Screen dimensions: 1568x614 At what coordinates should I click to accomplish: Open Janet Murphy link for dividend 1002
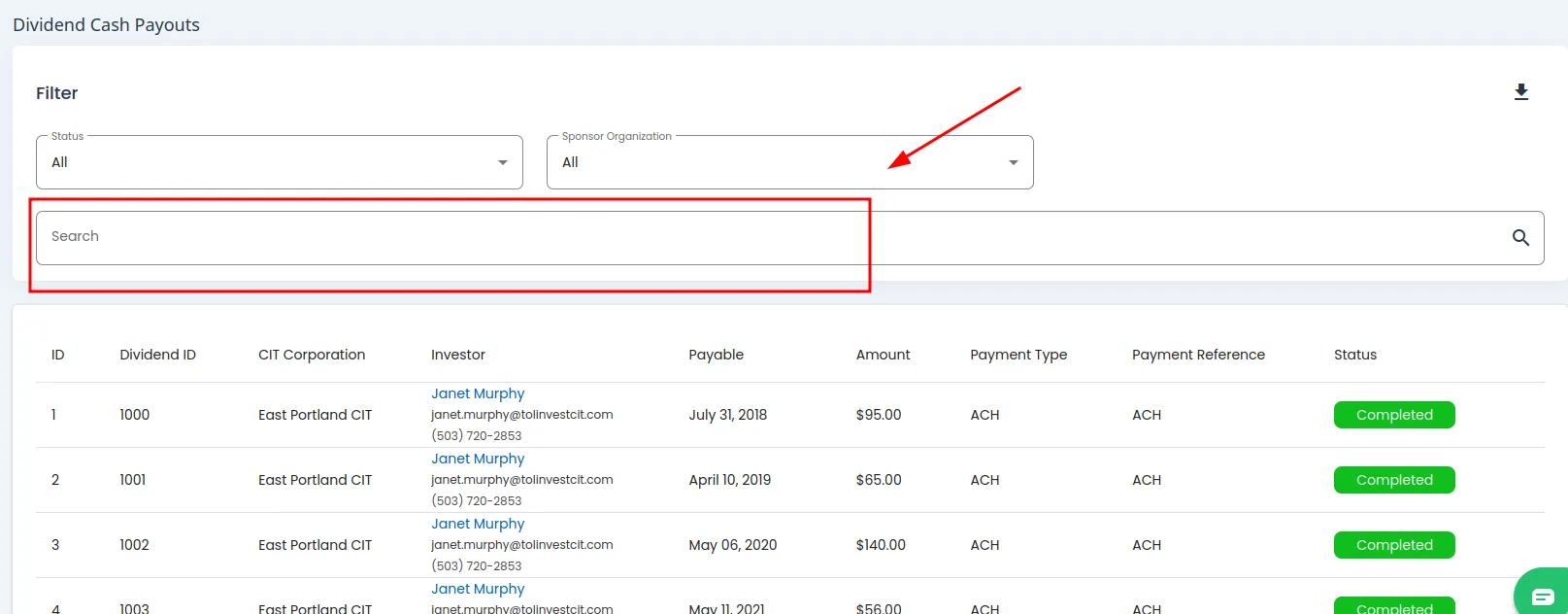478,524
